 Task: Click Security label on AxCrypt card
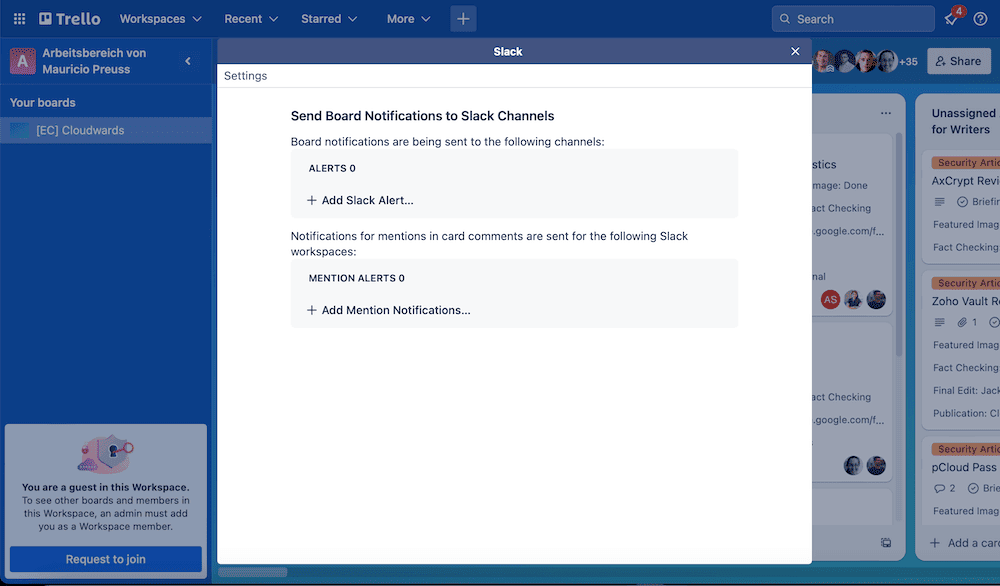coord(966,163)
